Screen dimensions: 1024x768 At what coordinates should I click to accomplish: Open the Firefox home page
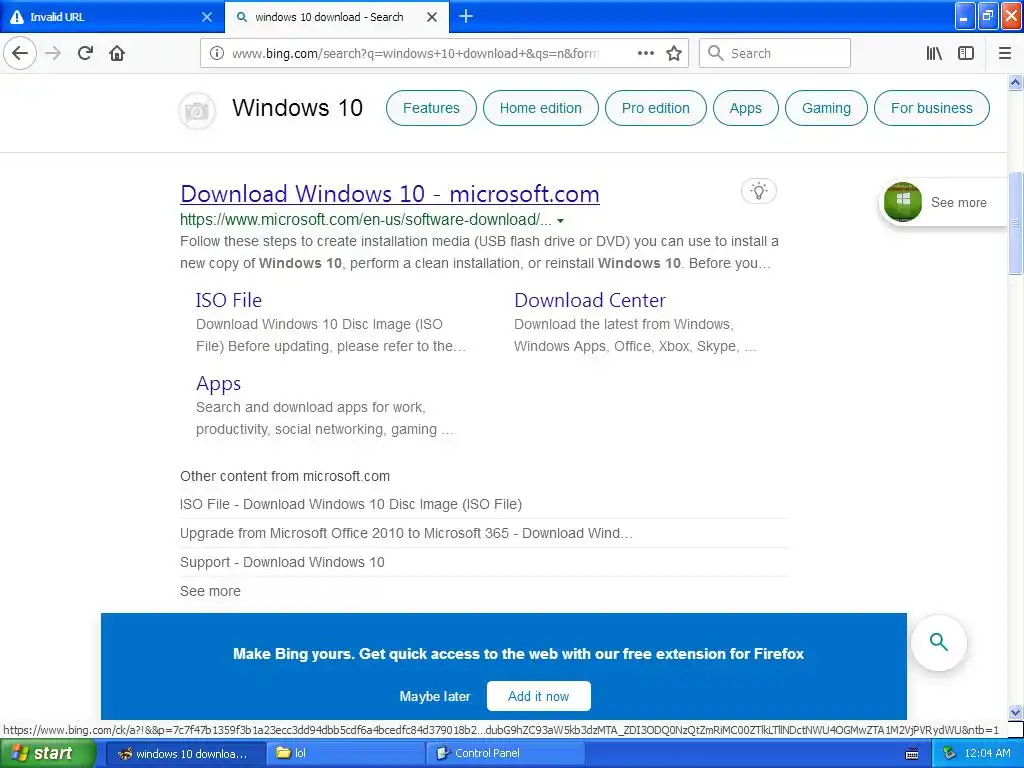click(117, 53)
